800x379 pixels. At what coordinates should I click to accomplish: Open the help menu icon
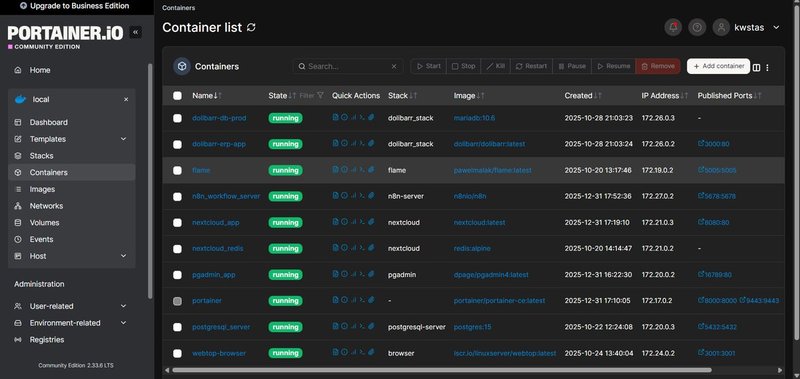coord(697,28)
